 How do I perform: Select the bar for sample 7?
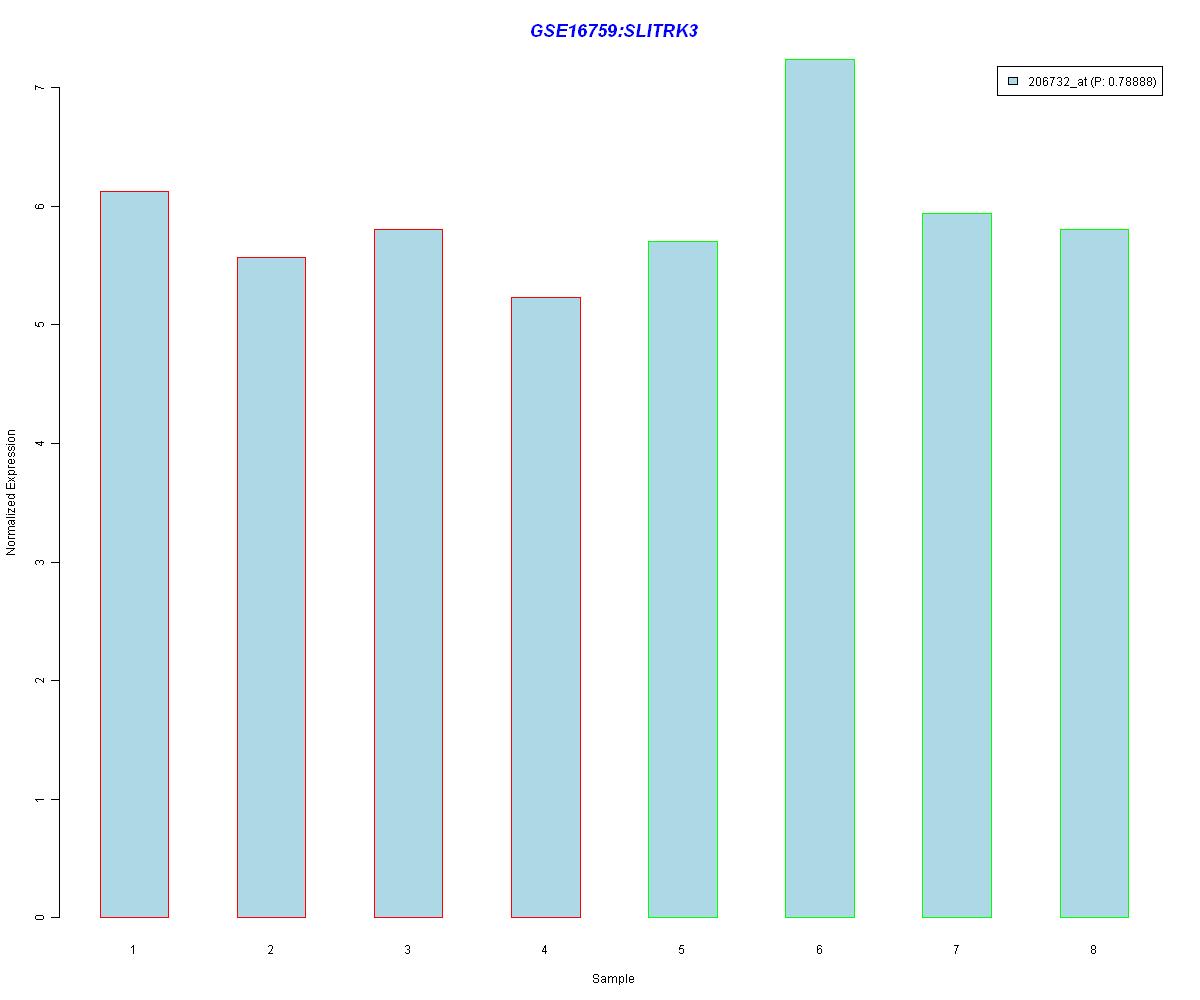tap(957, 565)
